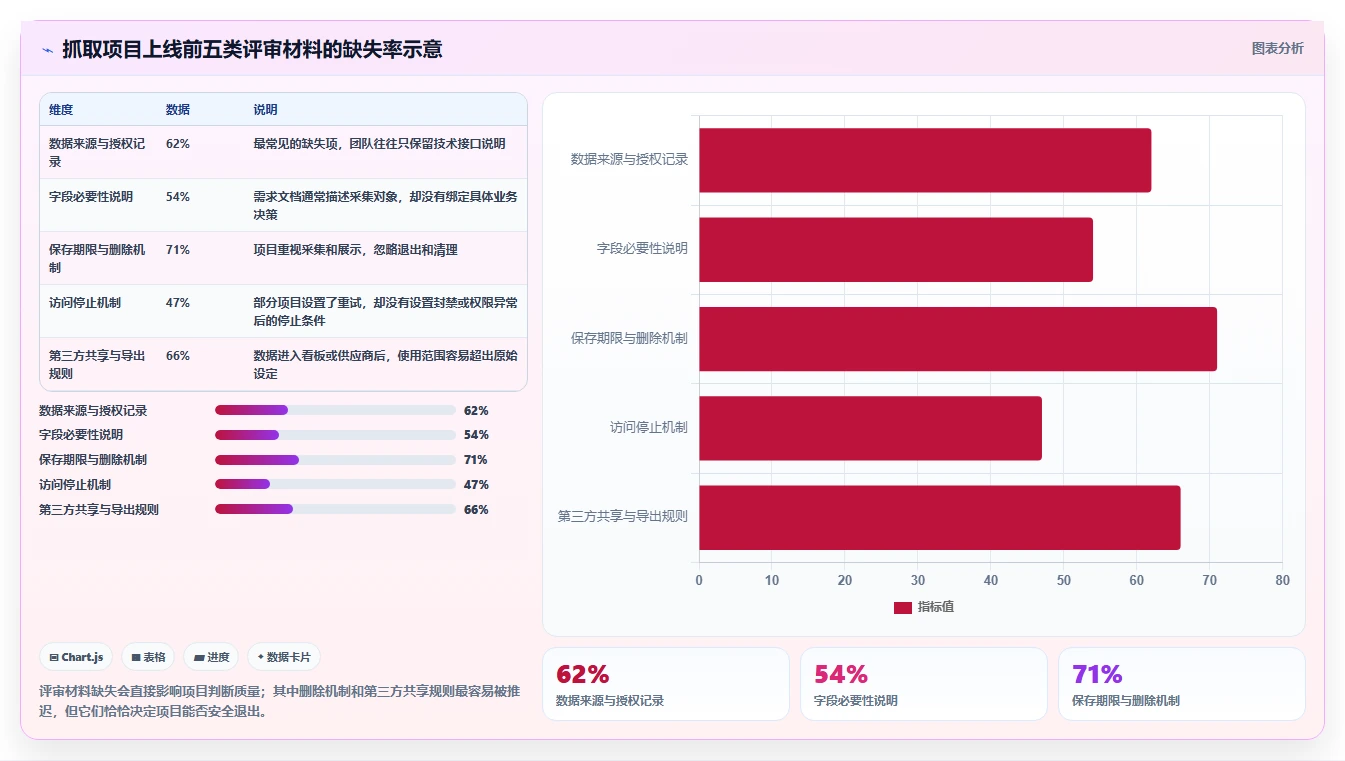Click the 字段必要性说明 progress bar
Viewport: 1345px width, 761px height.
[x=335, y=435]
